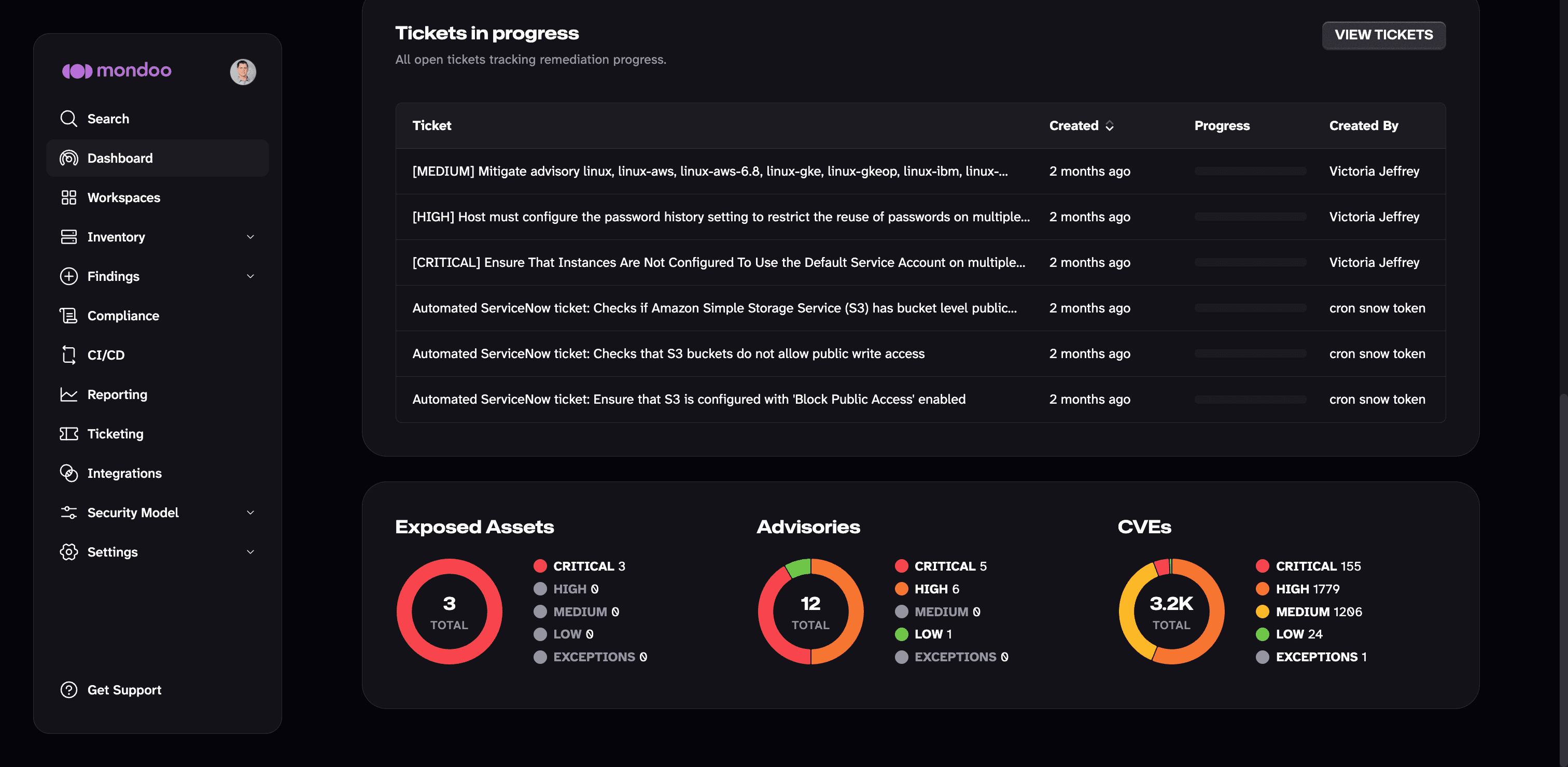This screenshot has height=767, width=1568.
Task: Click CVEs LOW 24 legend entry
Action: tap(1289, 634)
